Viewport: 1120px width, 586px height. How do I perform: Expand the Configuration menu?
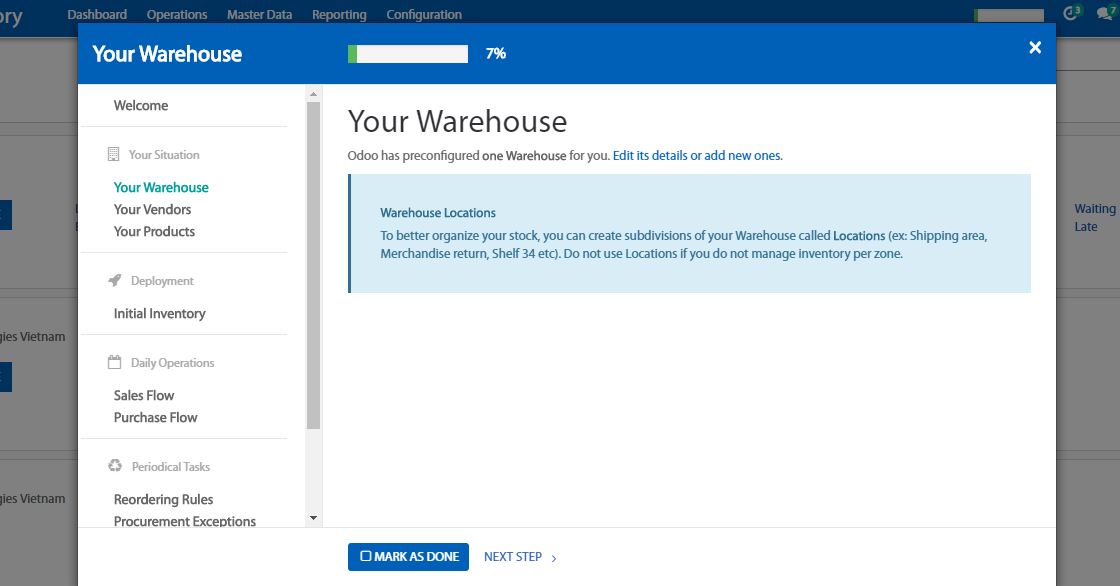(424, 15)
